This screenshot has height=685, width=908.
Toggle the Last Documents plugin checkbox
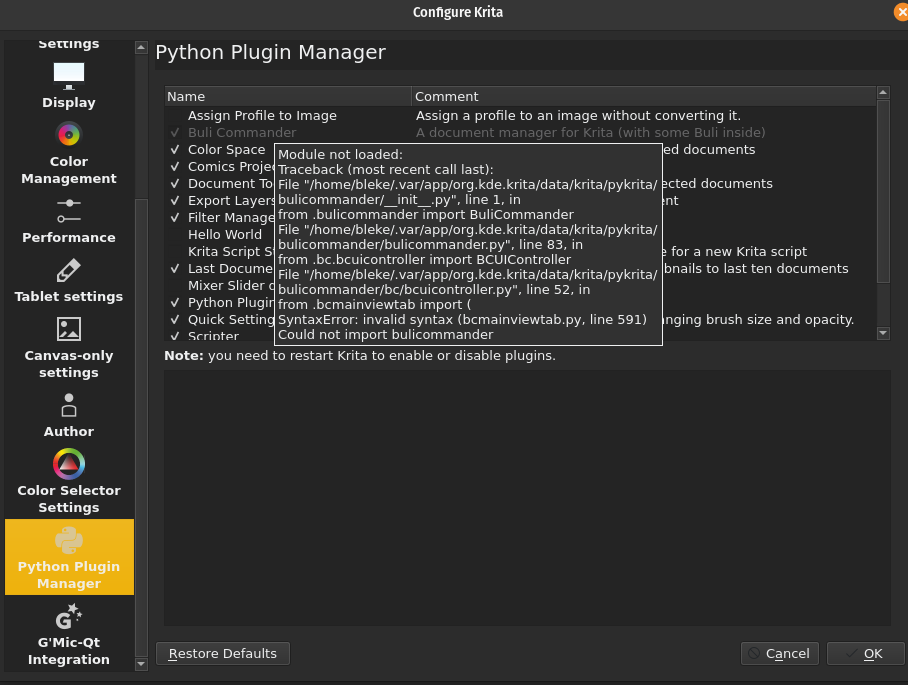coord(175,269)
